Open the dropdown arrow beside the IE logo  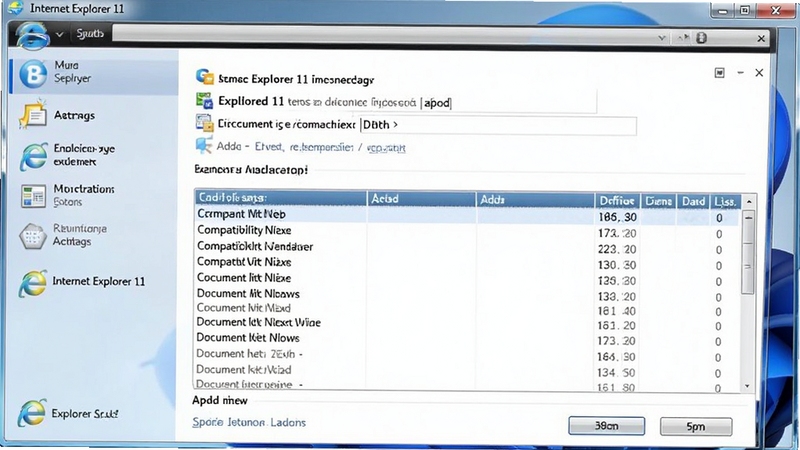click(60, 35)
